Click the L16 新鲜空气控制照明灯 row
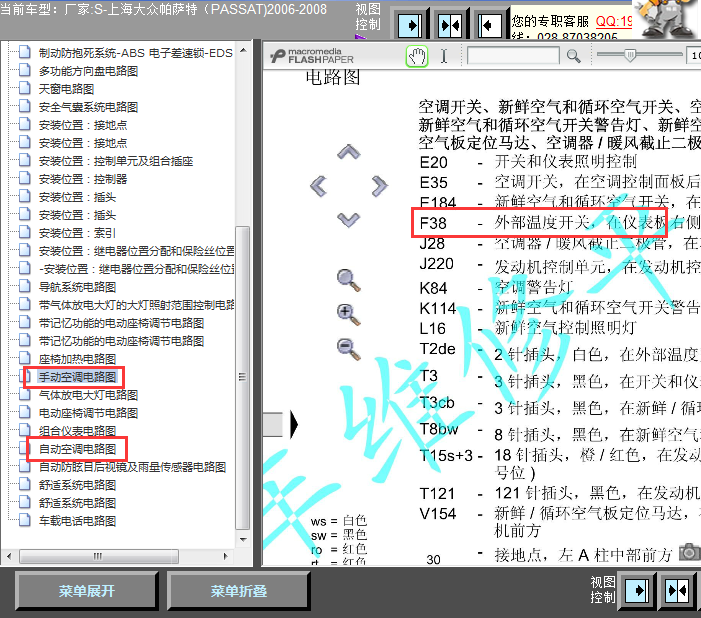The image size is (701, 618). [x=528, y=328]
